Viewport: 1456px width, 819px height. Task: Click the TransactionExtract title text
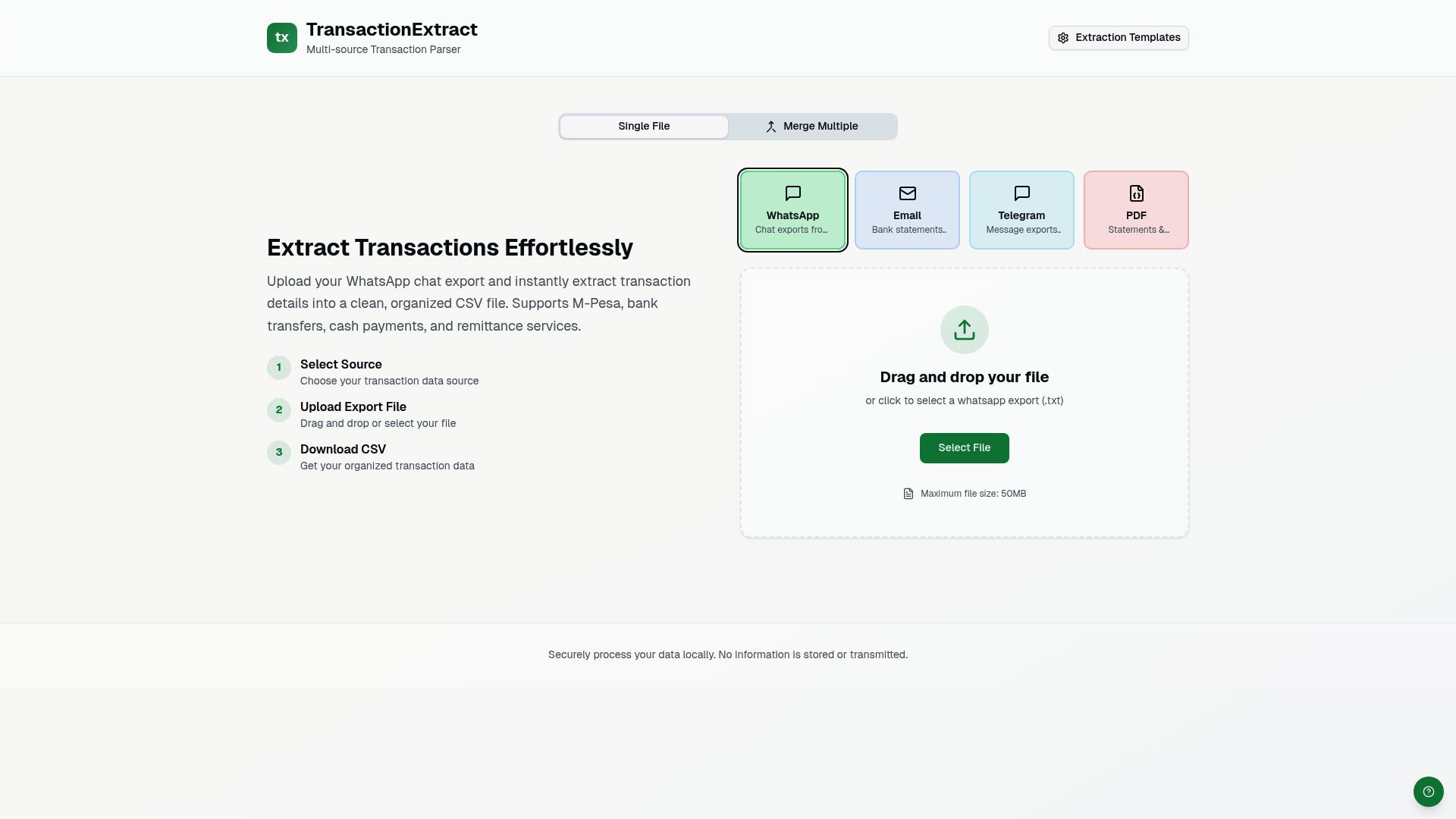[x=391, y=30]
